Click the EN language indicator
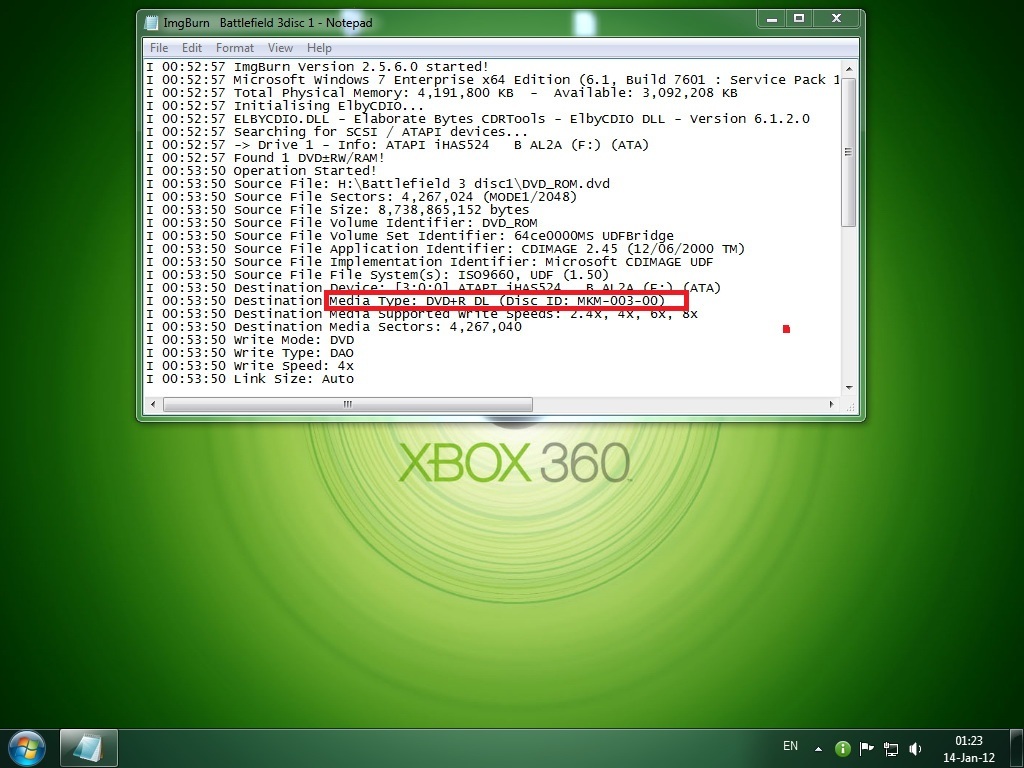 point(790,746)
